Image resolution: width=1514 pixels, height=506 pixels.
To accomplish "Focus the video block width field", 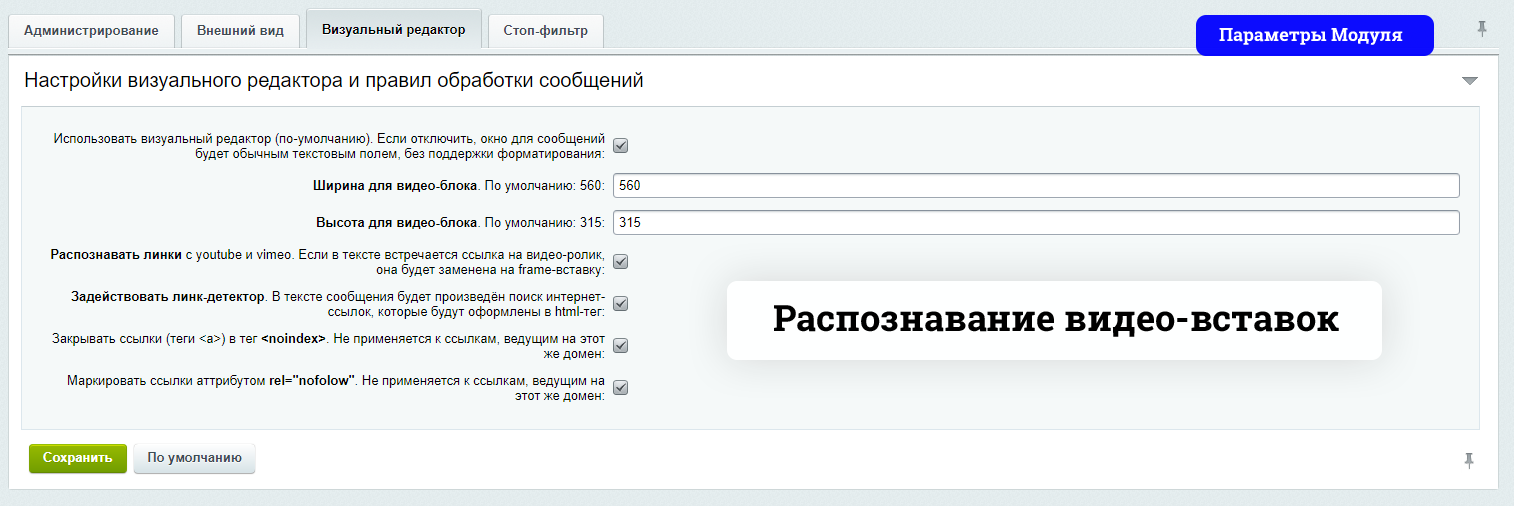I will (x=1035, y=186).
